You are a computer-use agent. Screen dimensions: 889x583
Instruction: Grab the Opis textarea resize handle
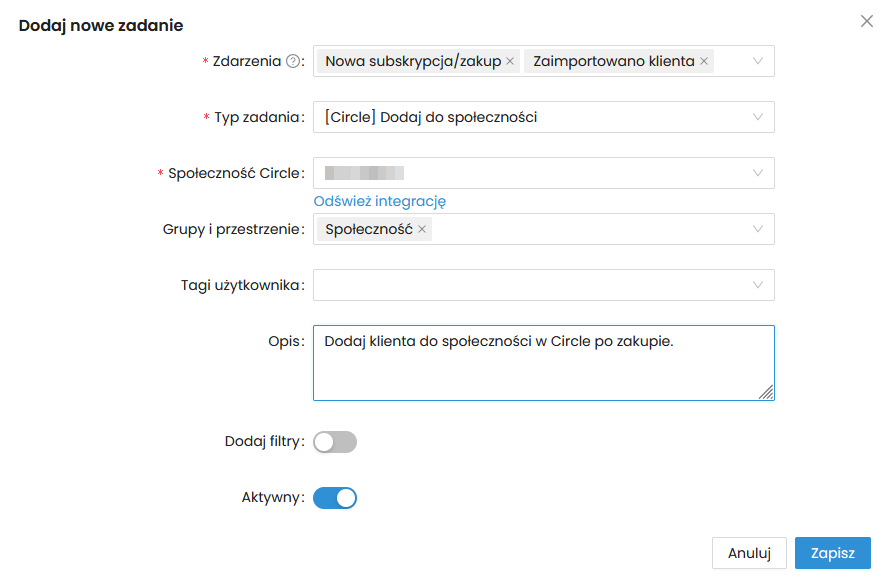767,393
